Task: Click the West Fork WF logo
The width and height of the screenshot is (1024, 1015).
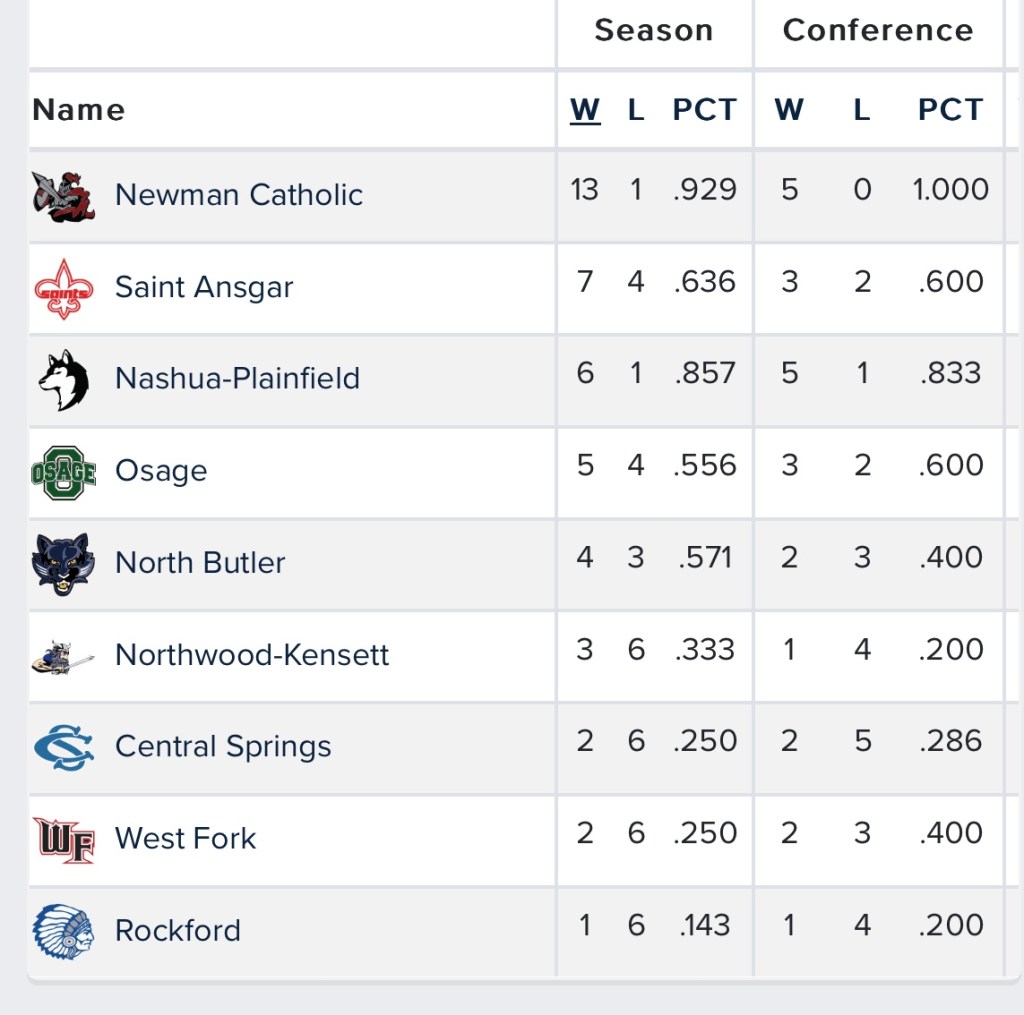Action: (x=63, y=839)
